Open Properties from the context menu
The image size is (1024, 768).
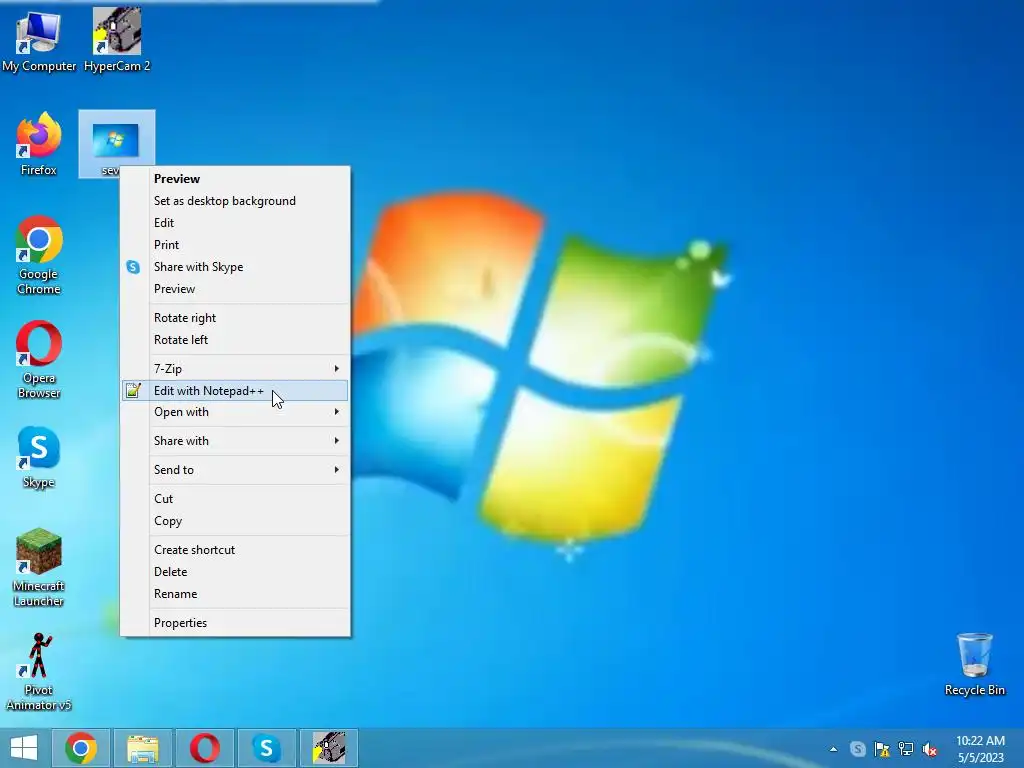(x=235, y=623)
